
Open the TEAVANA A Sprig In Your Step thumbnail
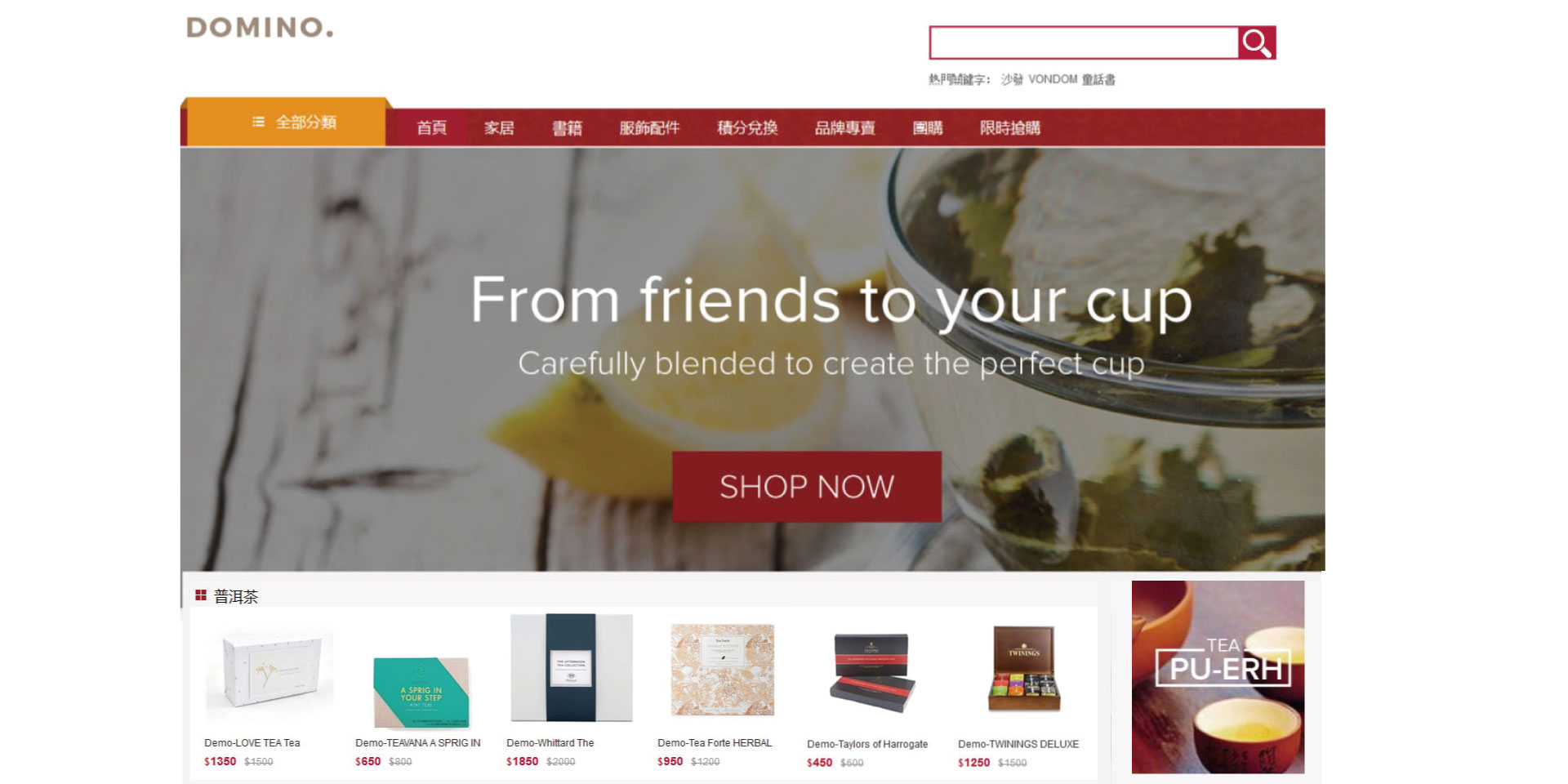point(421,692)
